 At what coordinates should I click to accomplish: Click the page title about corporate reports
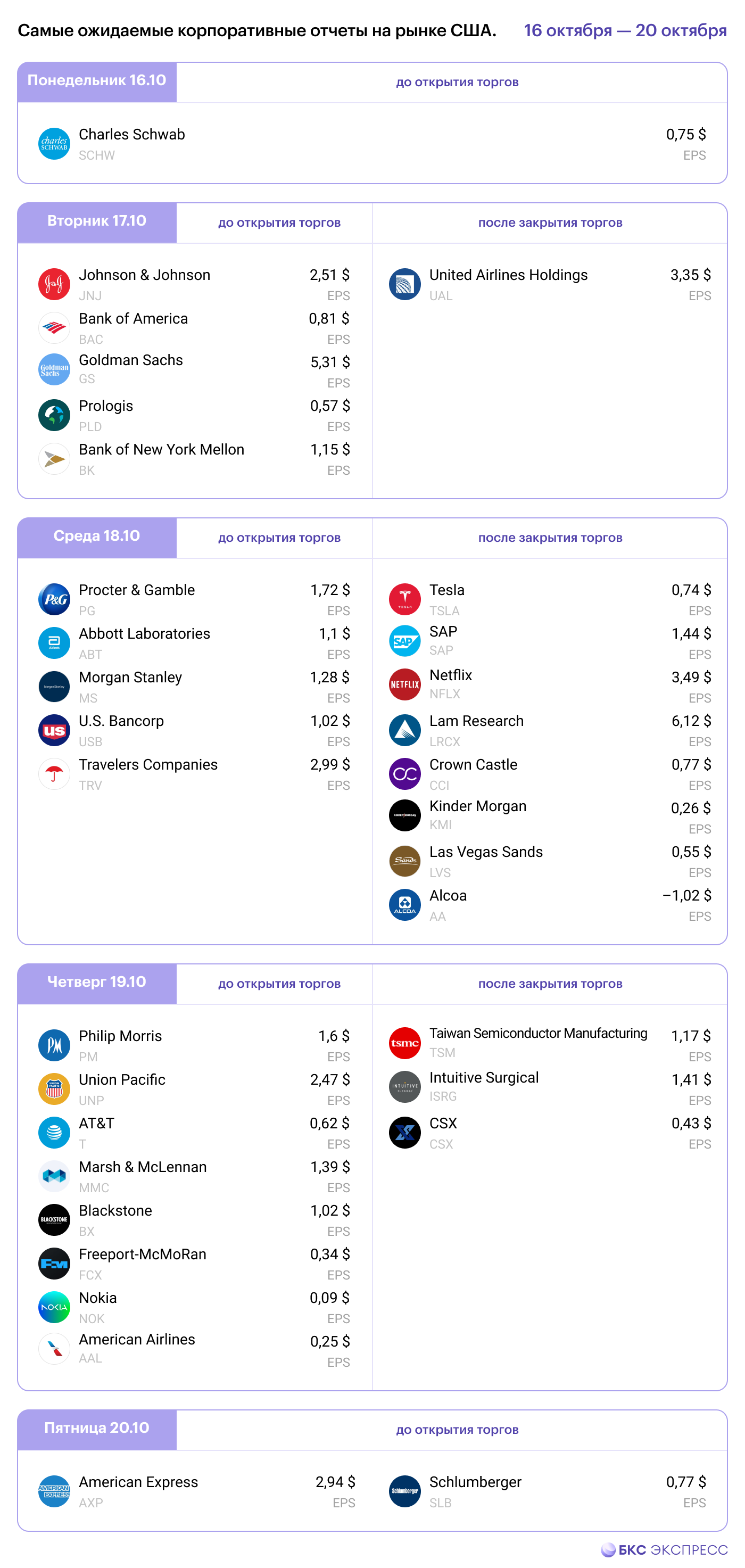pyautogui.click(x=257, y=30)
